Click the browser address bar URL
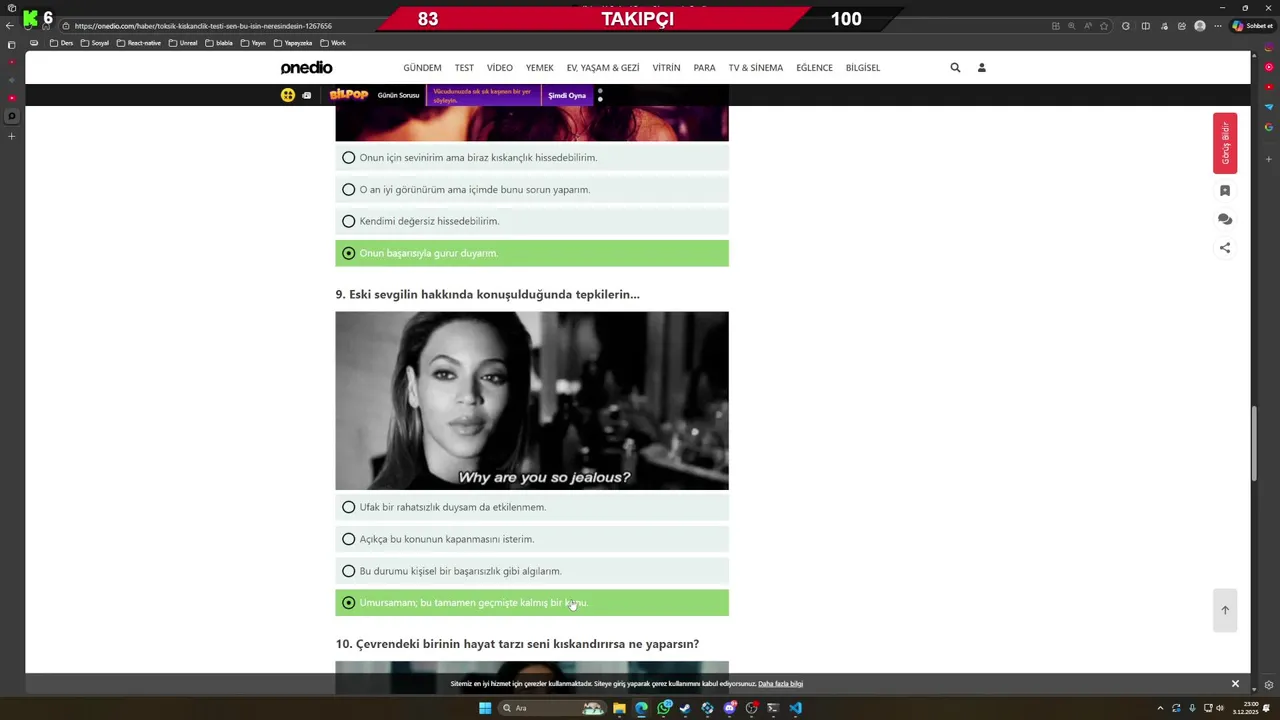Screen dimensions: 1280x720 [x=203, y=26]
